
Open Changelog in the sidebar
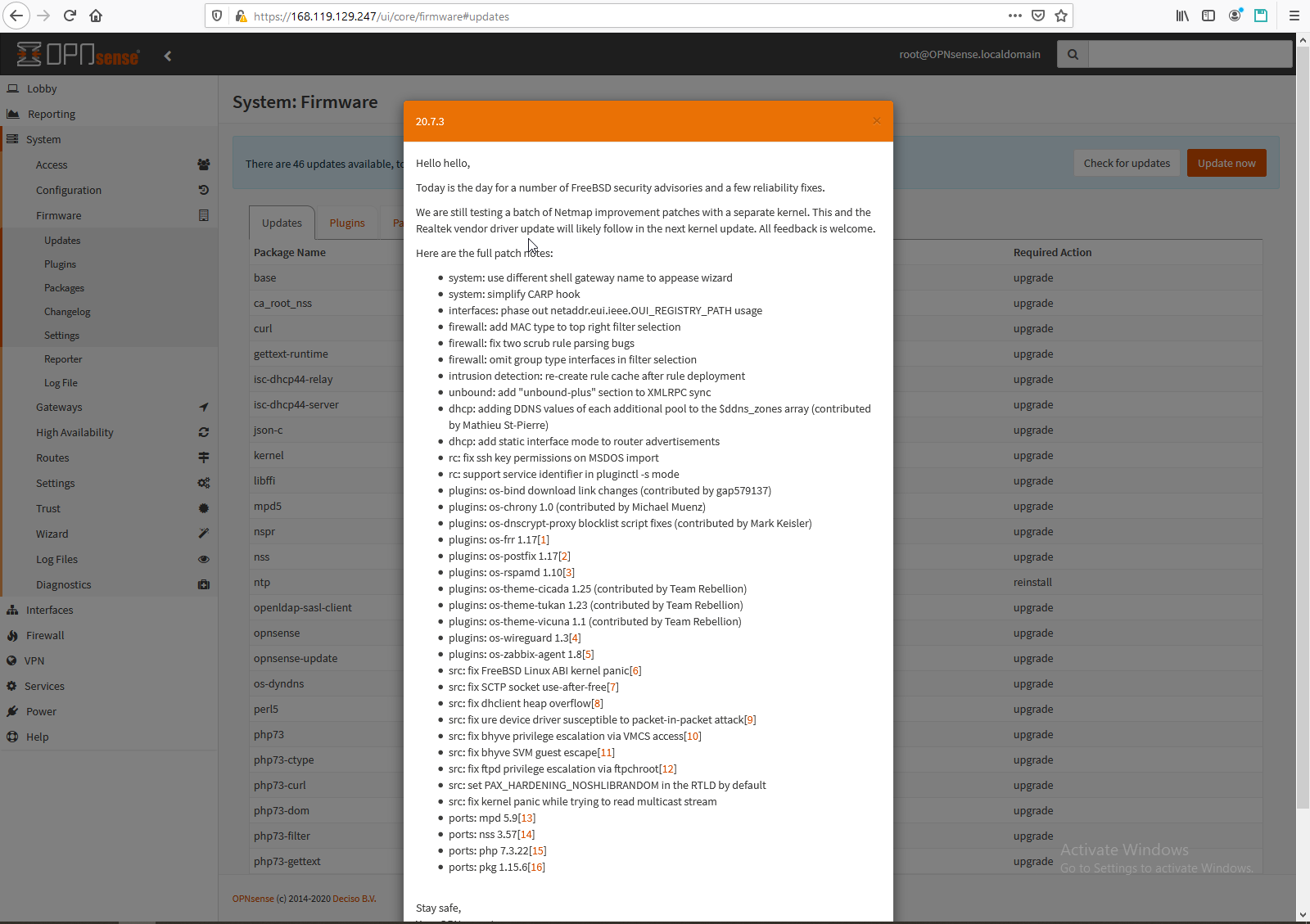pyautogui.click(x=67, y=312)
